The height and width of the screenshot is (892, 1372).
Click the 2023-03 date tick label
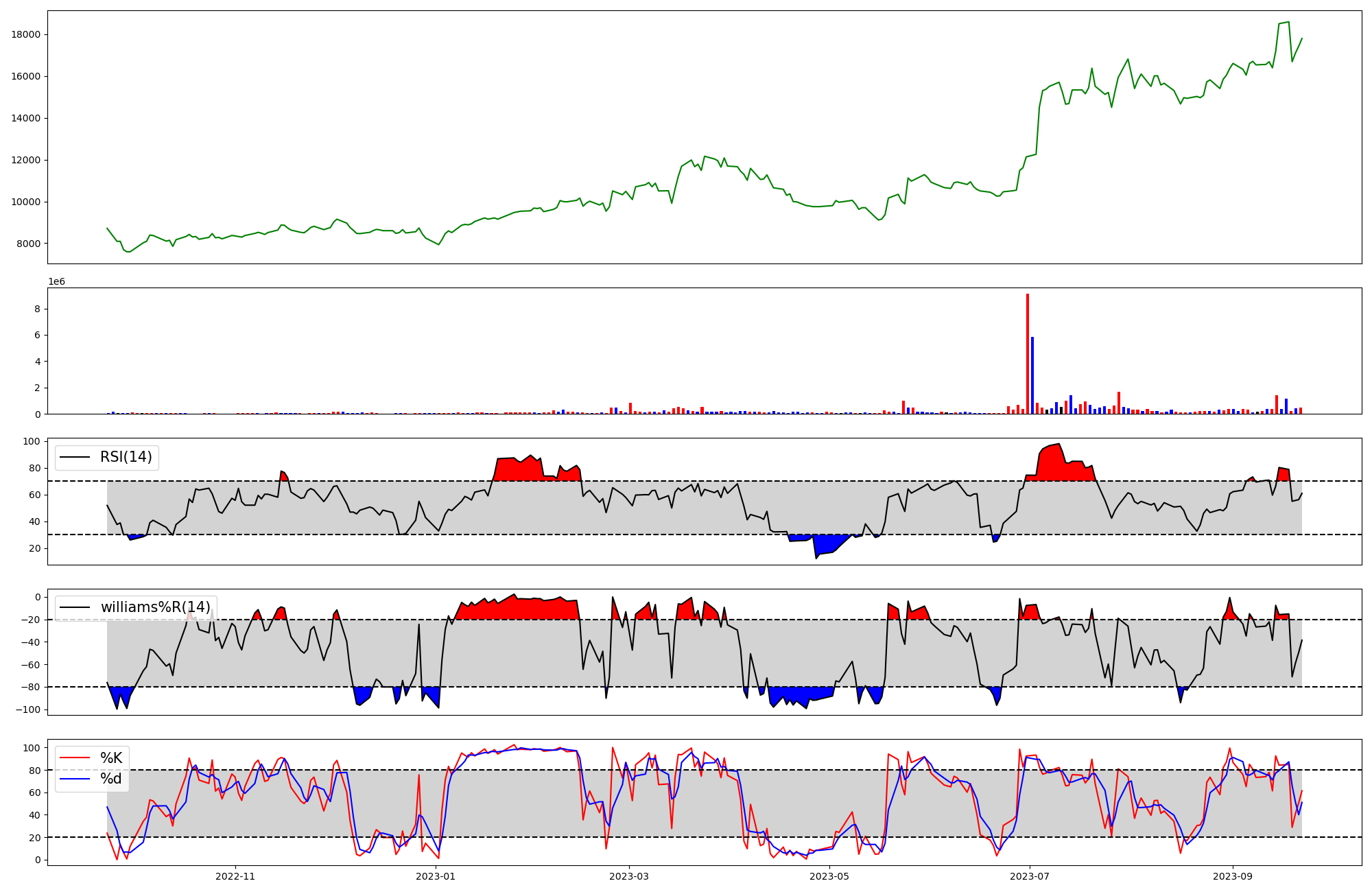629,876
